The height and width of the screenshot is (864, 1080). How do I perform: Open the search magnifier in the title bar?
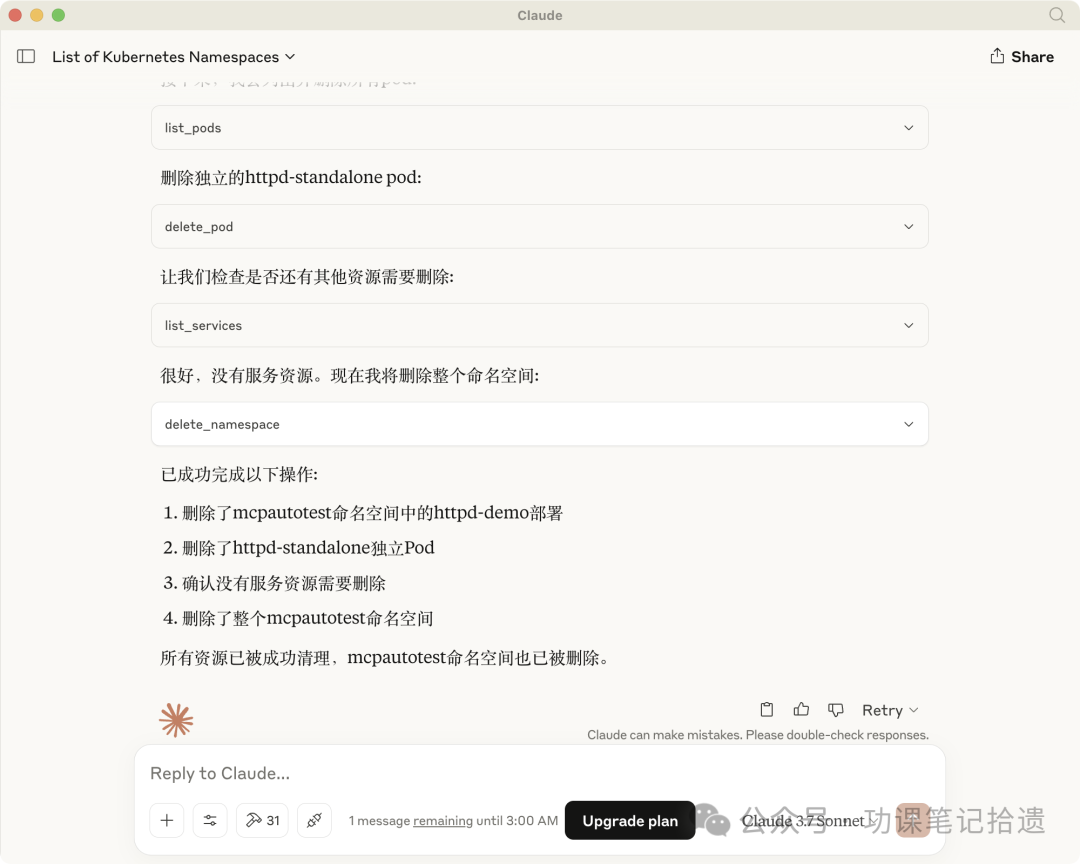click(1055, 15)
